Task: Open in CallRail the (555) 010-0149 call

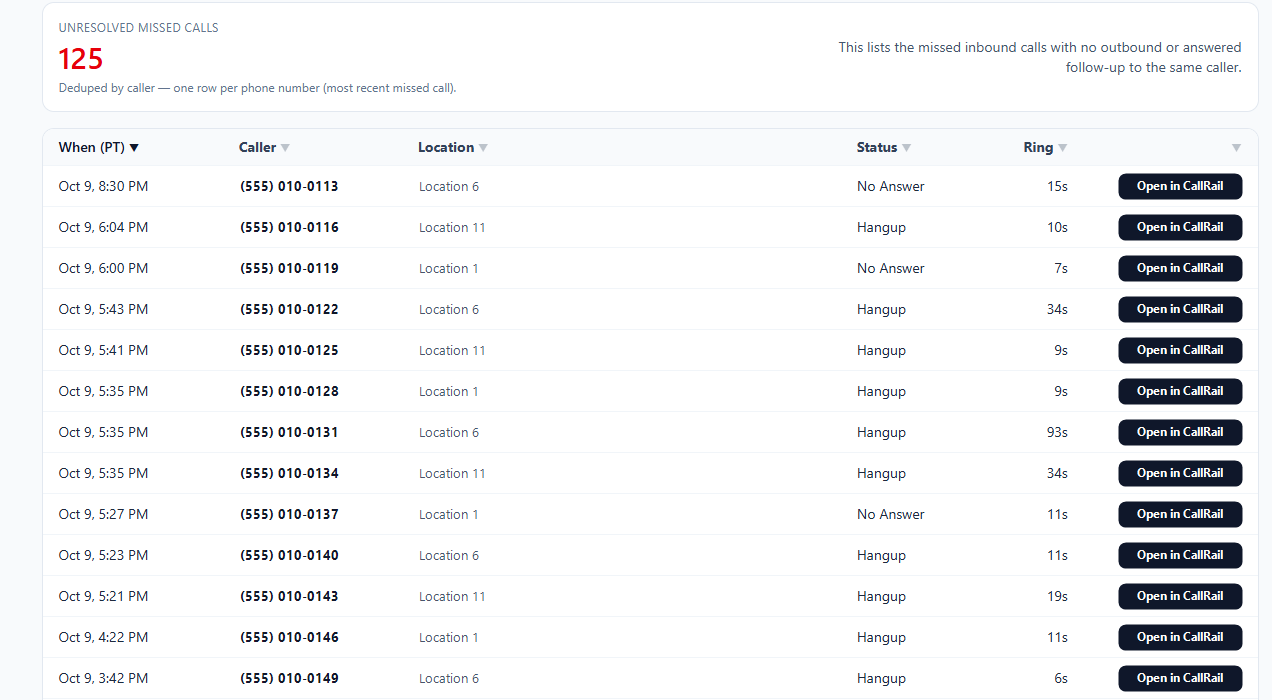Action: 1180,679
